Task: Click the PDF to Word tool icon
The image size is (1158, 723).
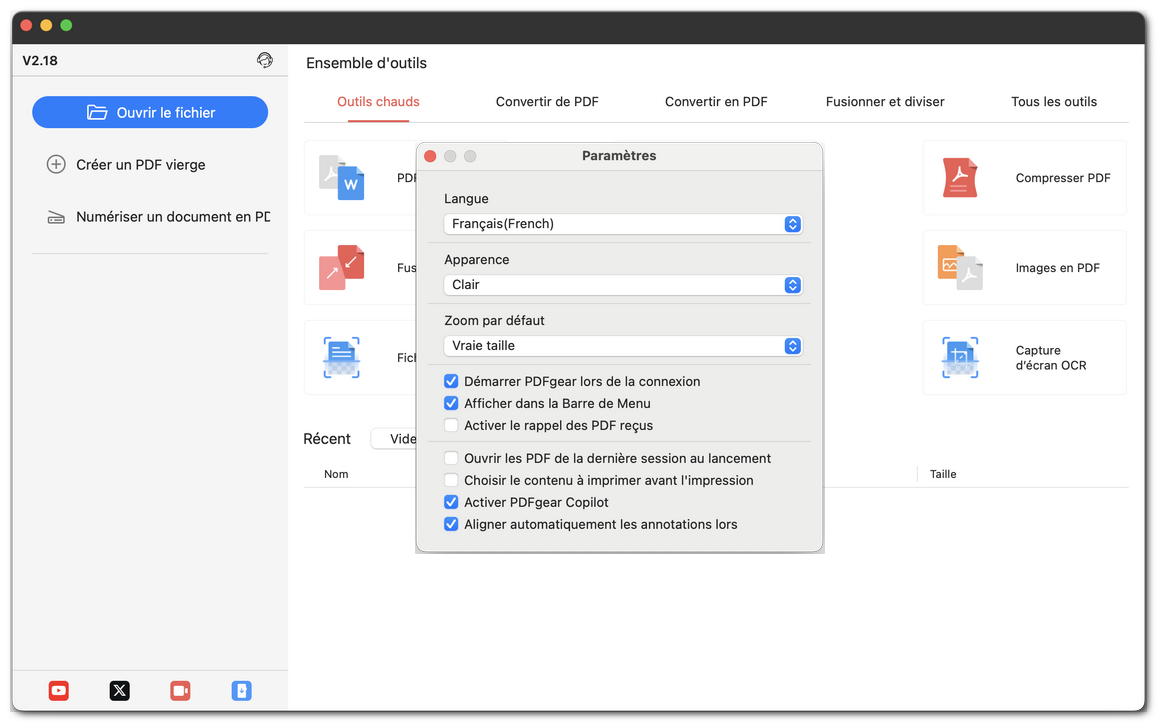Action: pos(341,178)
